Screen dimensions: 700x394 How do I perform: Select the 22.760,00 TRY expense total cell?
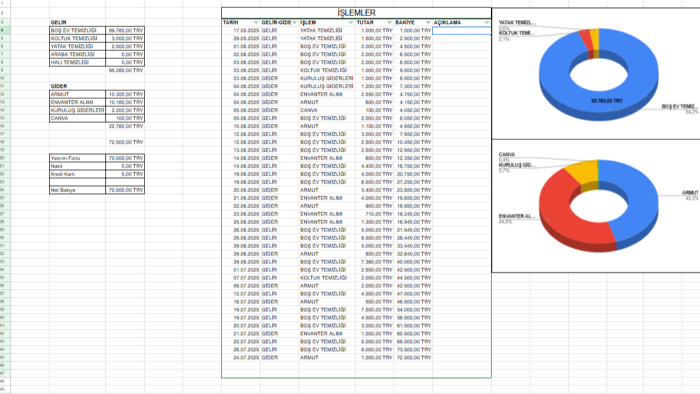pos(125,126)
